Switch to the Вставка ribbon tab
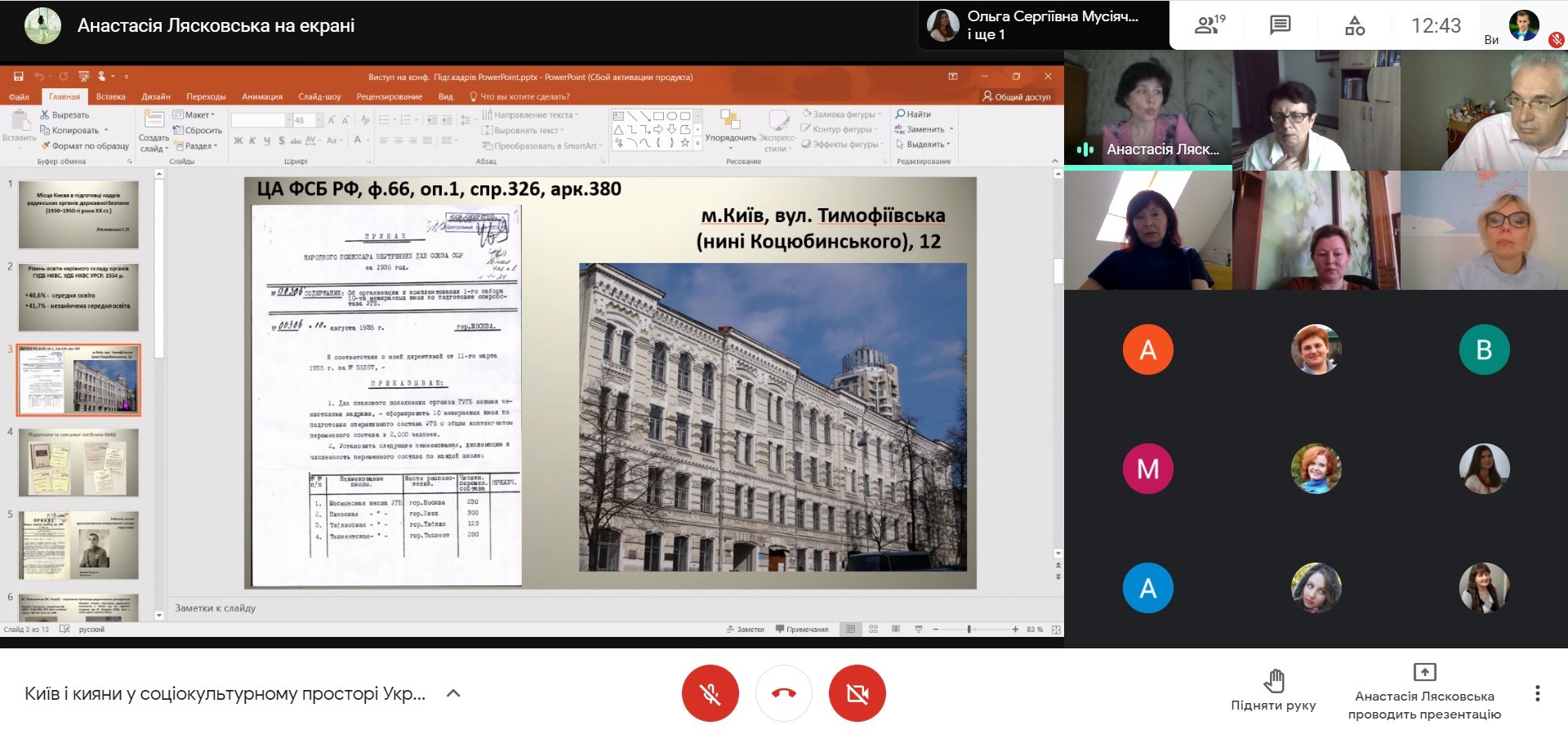This screenshot has height=730, width=1568. click(x=110, y=96)
